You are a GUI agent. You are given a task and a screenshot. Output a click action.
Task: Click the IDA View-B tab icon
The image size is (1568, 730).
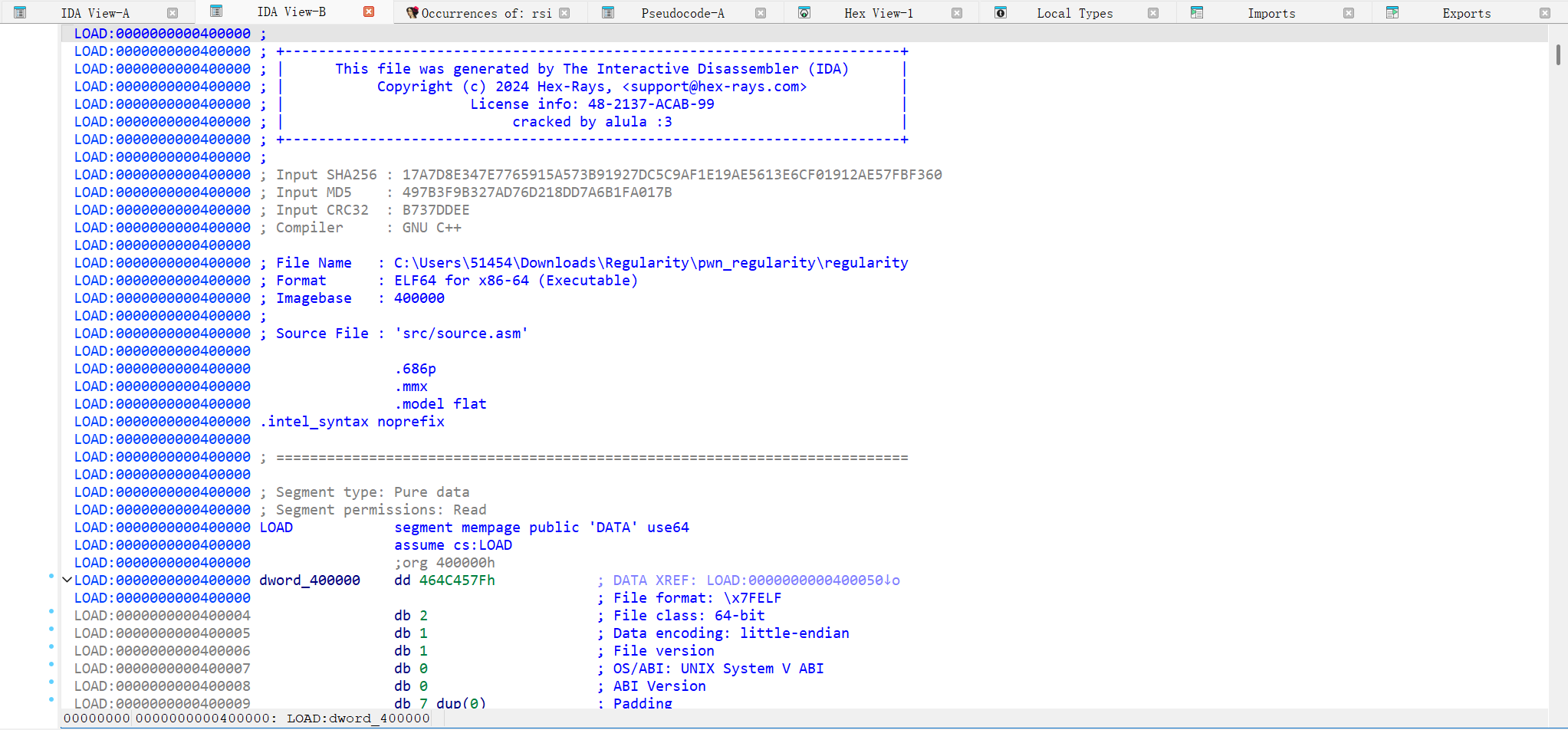coord(216,11)
